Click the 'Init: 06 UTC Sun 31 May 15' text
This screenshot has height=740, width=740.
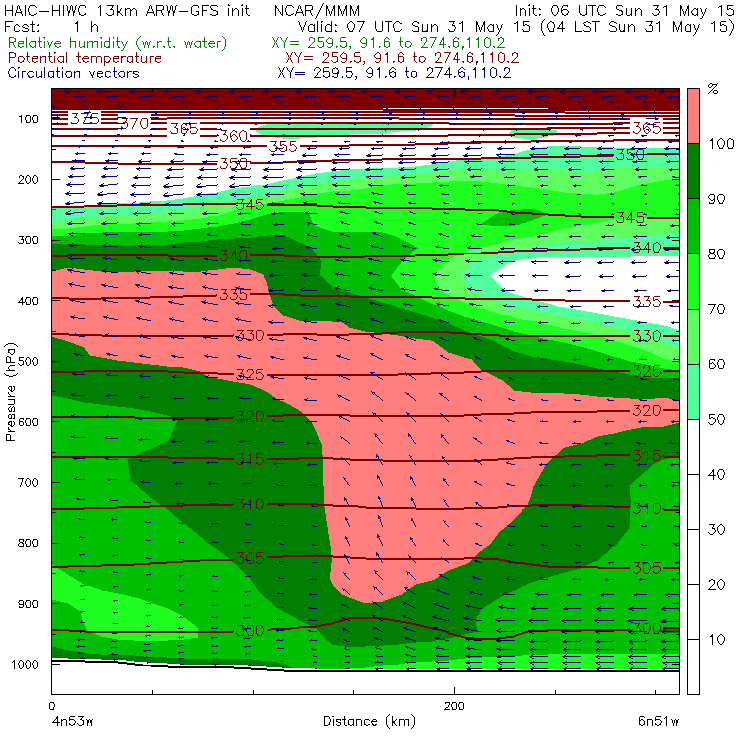point(624,11)
